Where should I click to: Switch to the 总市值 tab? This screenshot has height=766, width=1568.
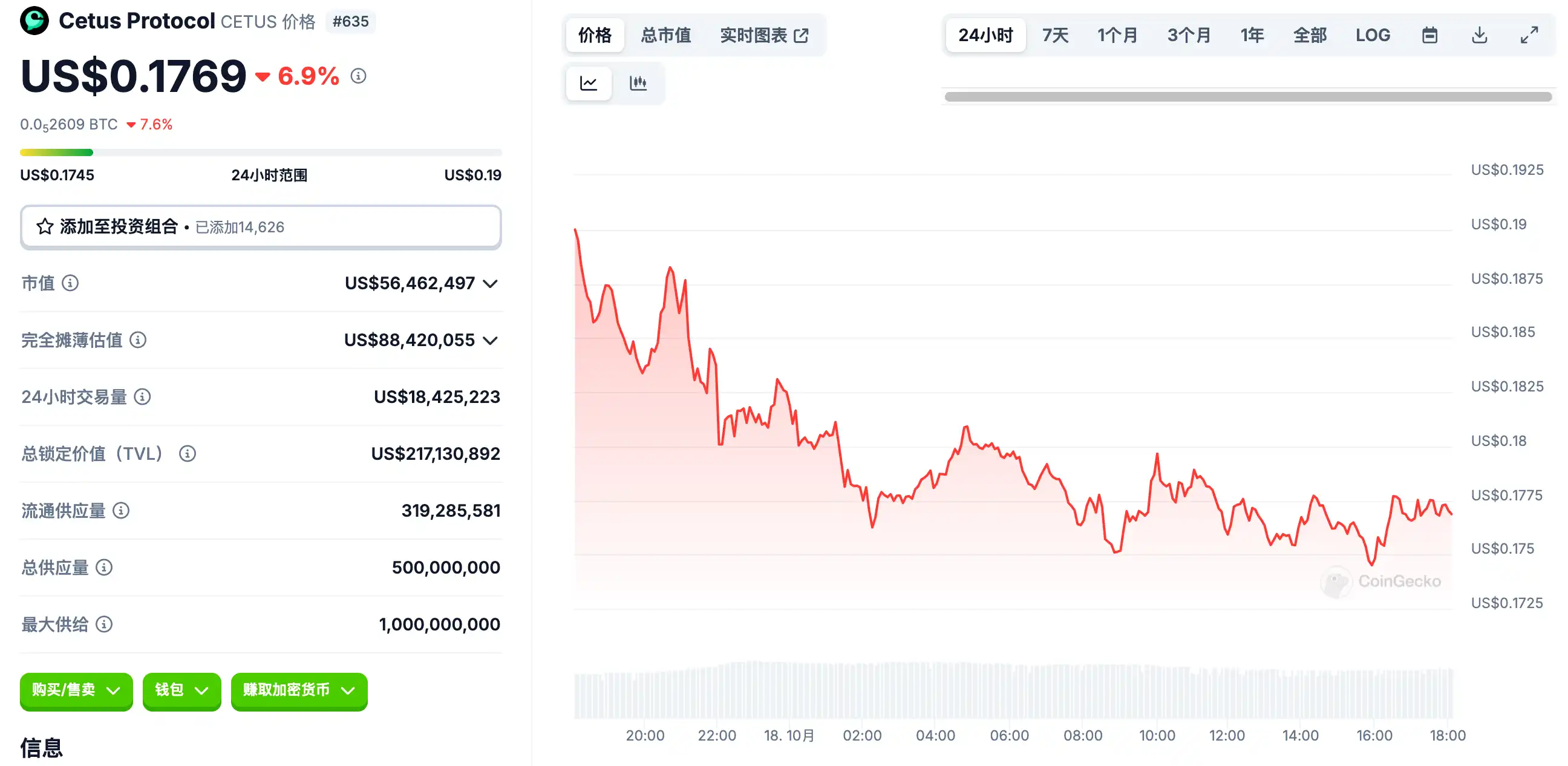click(665, 35)
